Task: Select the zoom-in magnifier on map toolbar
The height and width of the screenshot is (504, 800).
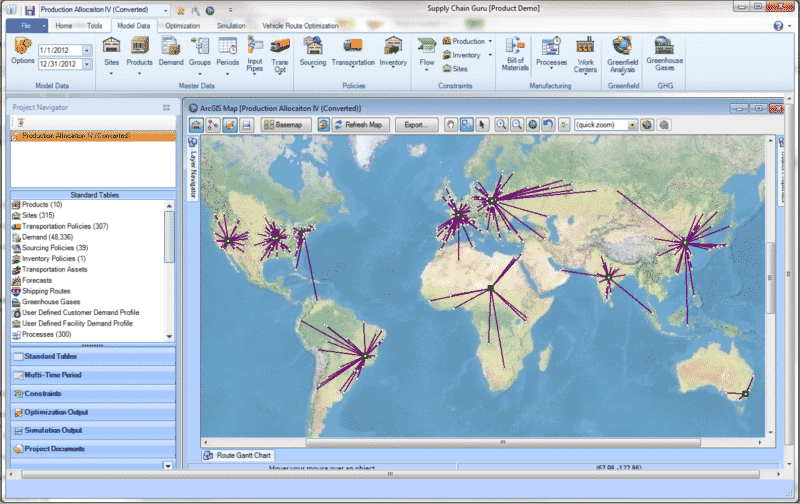Action: (500, 125)
